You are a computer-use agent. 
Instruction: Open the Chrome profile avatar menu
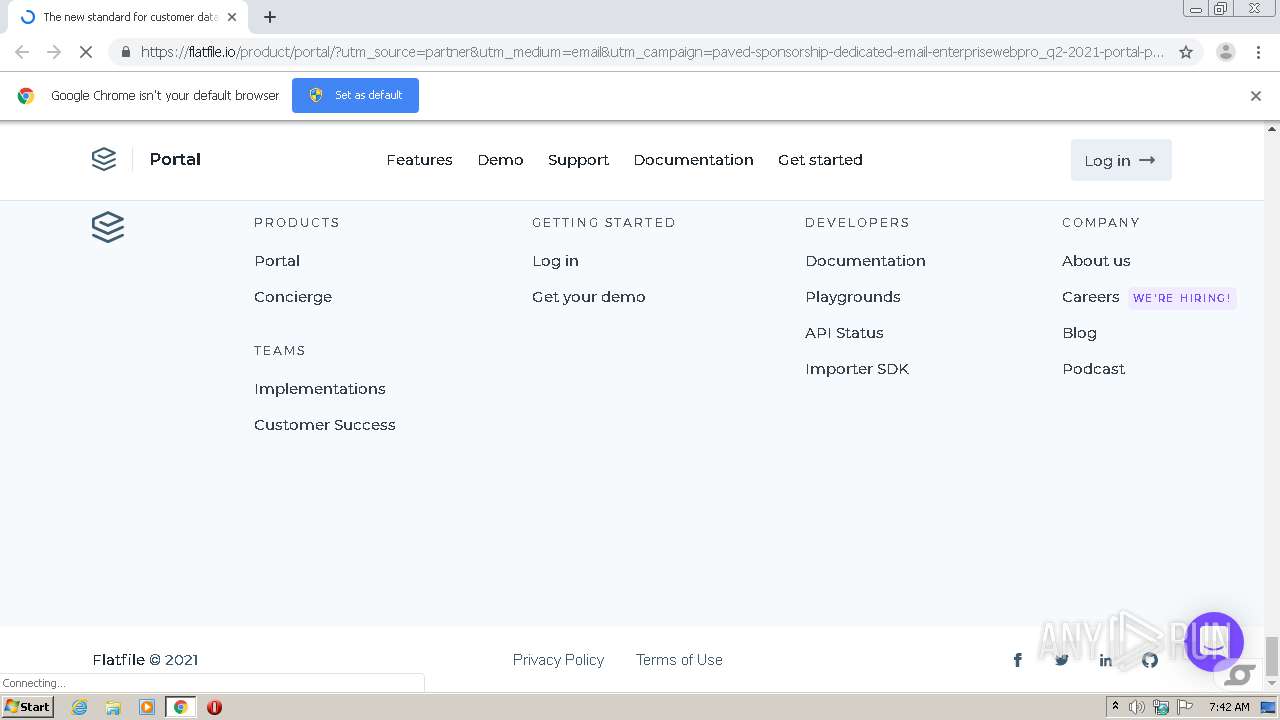tap(1225, 52)
